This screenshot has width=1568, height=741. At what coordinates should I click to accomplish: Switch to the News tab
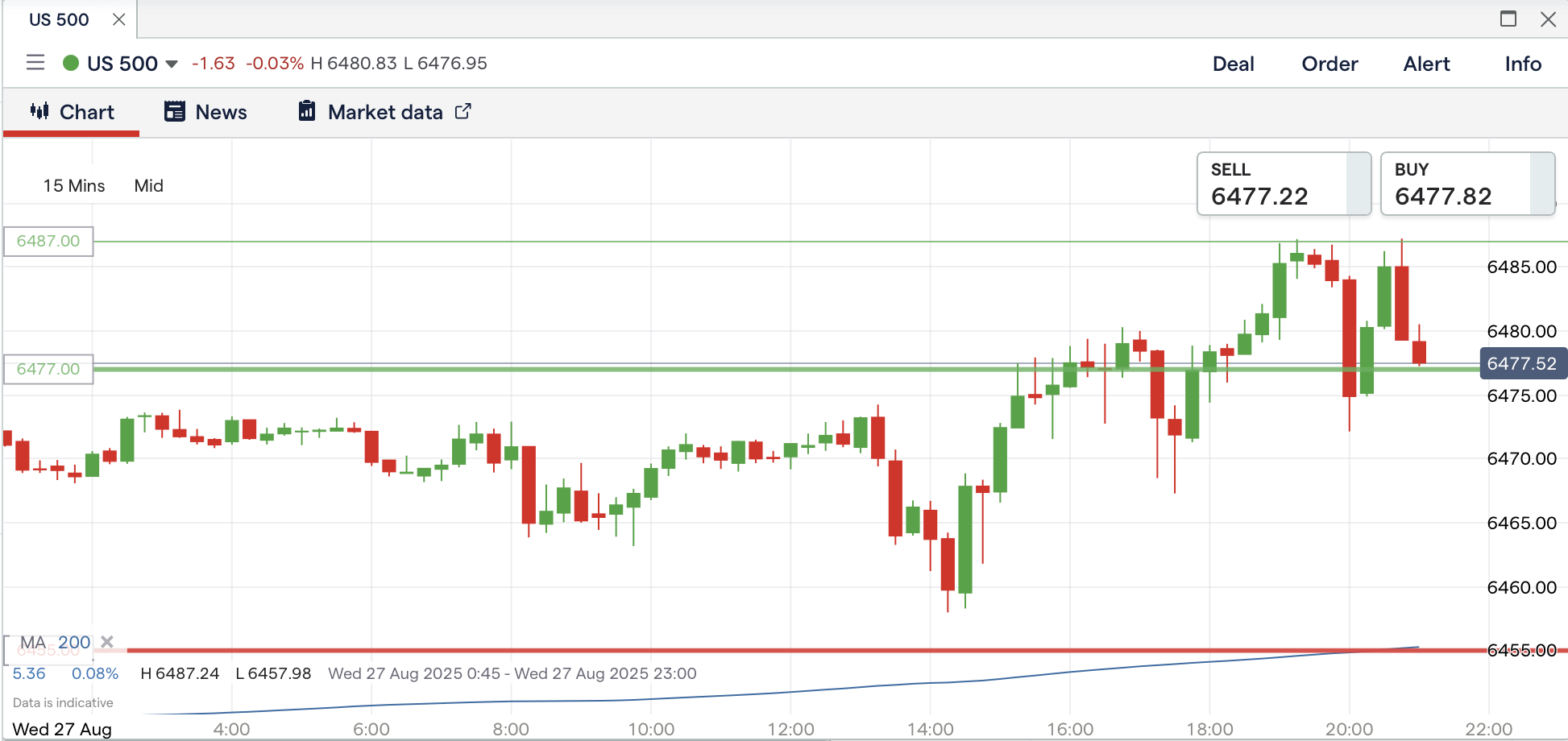(x=221, y=112)
